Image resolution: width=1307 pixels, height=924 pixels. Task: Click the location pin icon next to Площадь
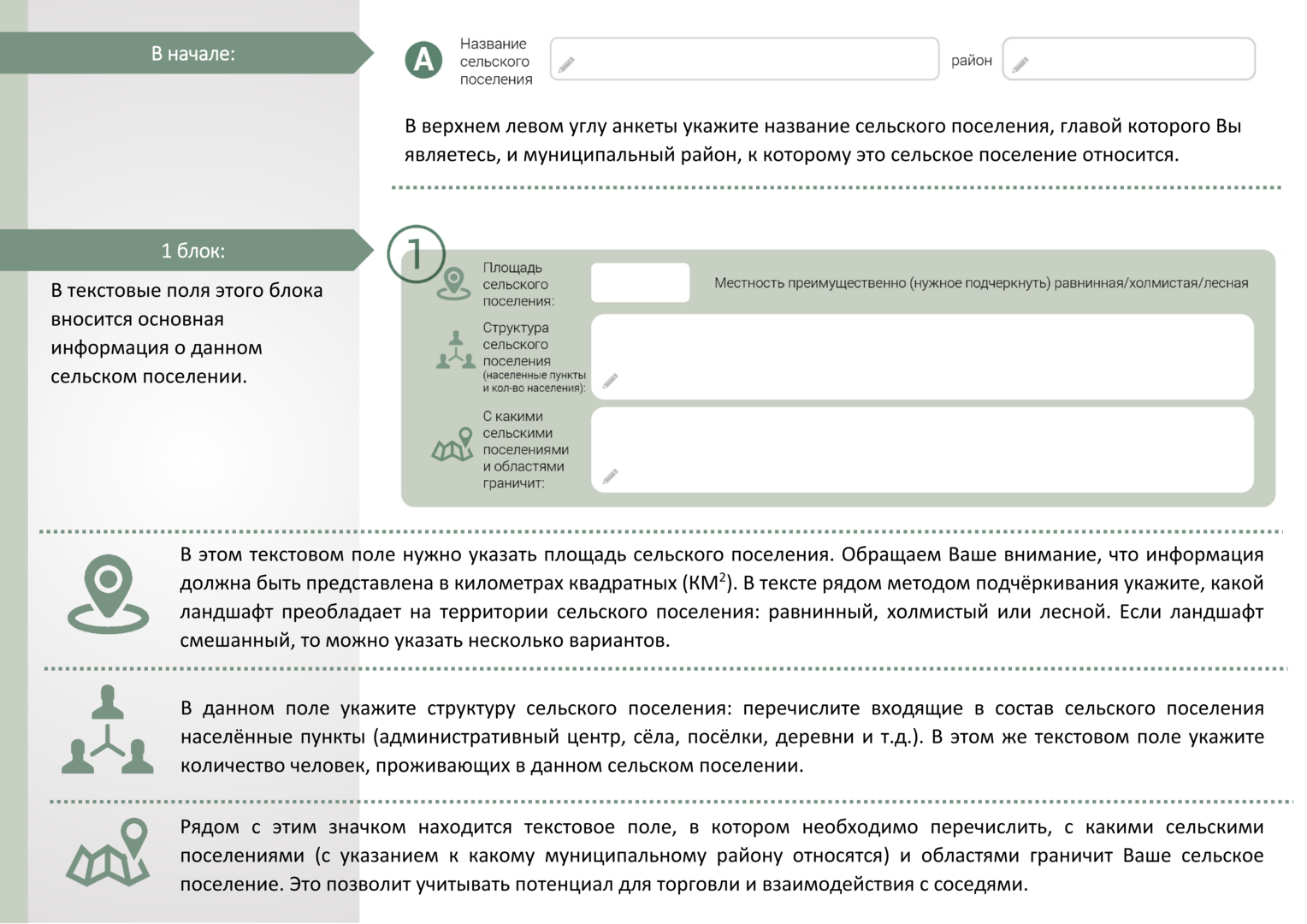click(x=453, y=283)
